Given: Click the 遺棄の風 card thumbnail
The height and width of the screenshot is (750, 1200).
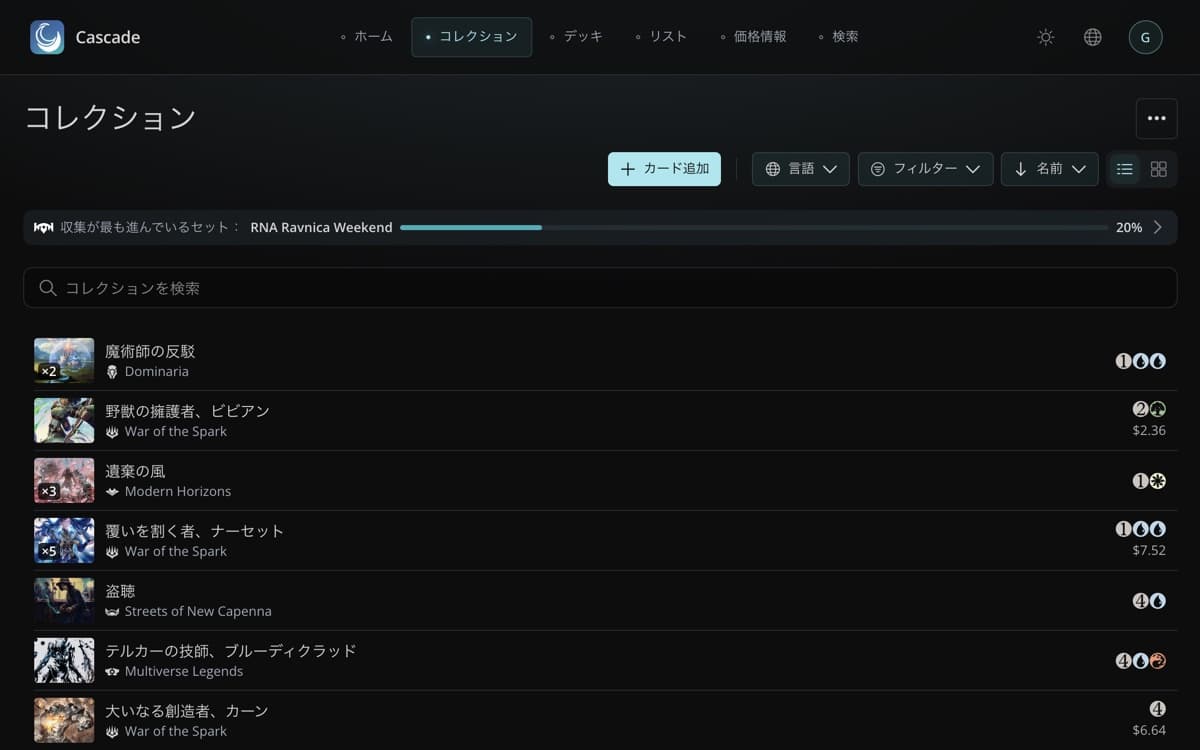Looking at the screenshot, I should coord(64,481).
